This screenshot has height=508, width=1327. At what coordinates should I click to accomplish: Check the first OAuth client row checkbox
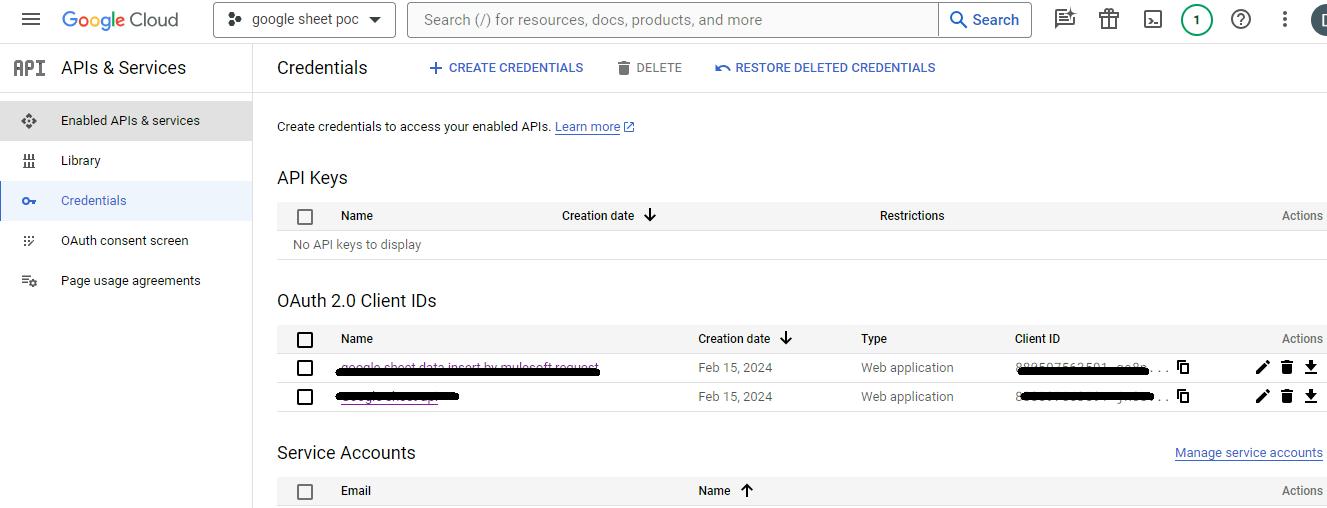coord(305,368)
